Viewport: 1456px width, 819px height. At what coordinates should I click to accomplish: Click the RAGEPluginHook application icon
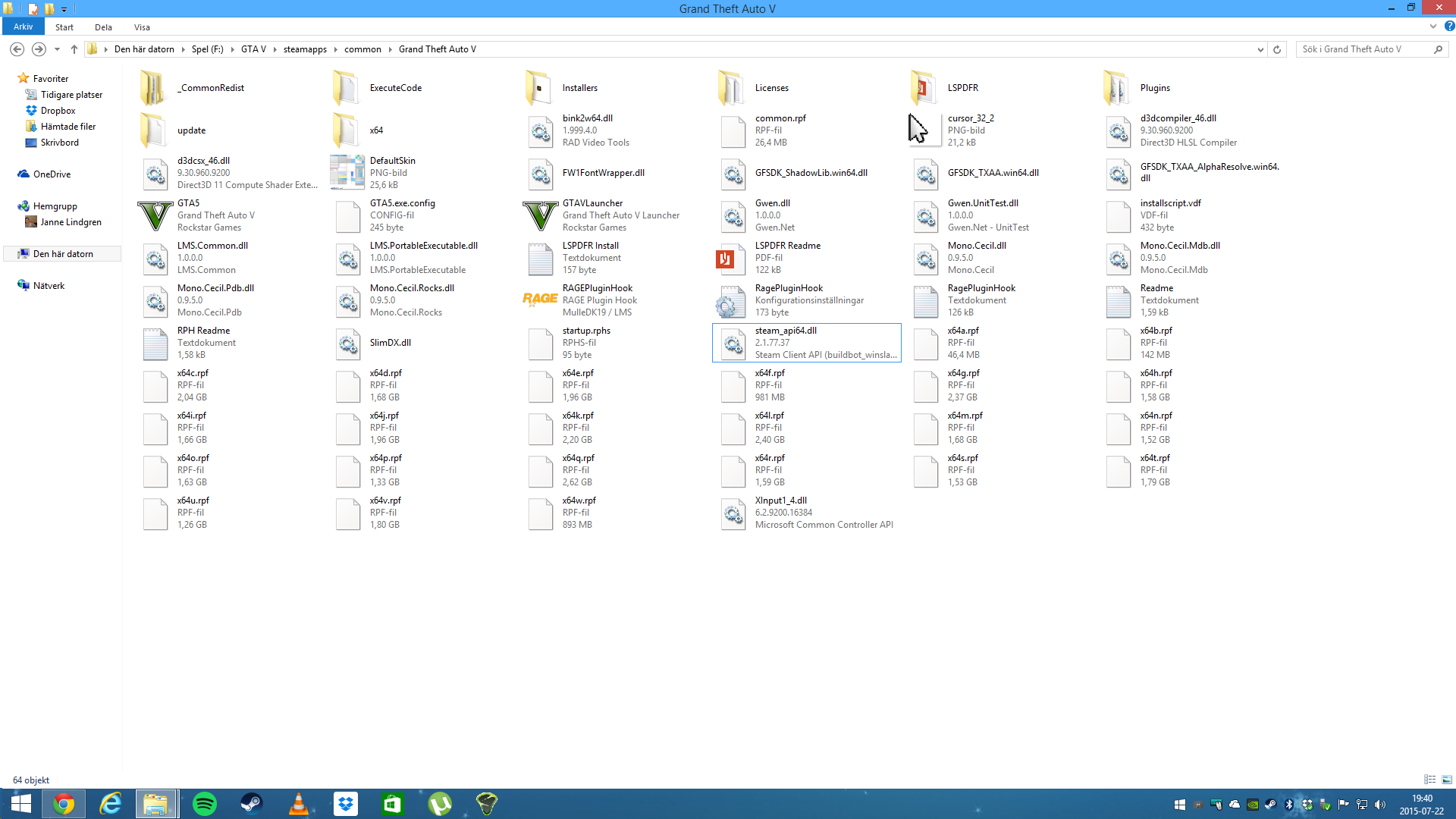[540, 300]
